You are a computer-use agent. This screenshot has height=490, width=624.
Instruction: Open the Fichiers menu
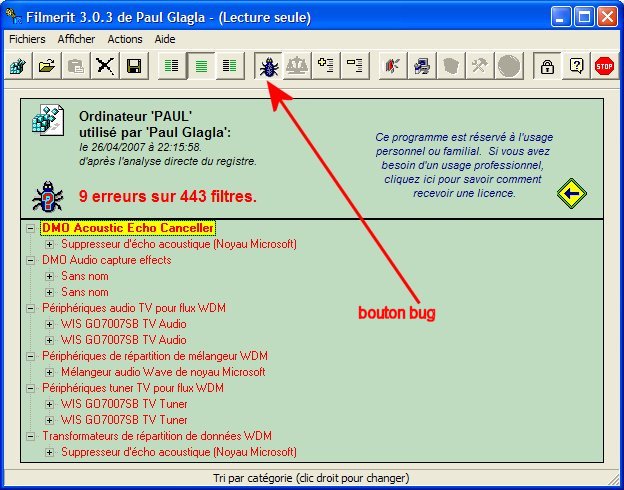[x=27, y=39]
